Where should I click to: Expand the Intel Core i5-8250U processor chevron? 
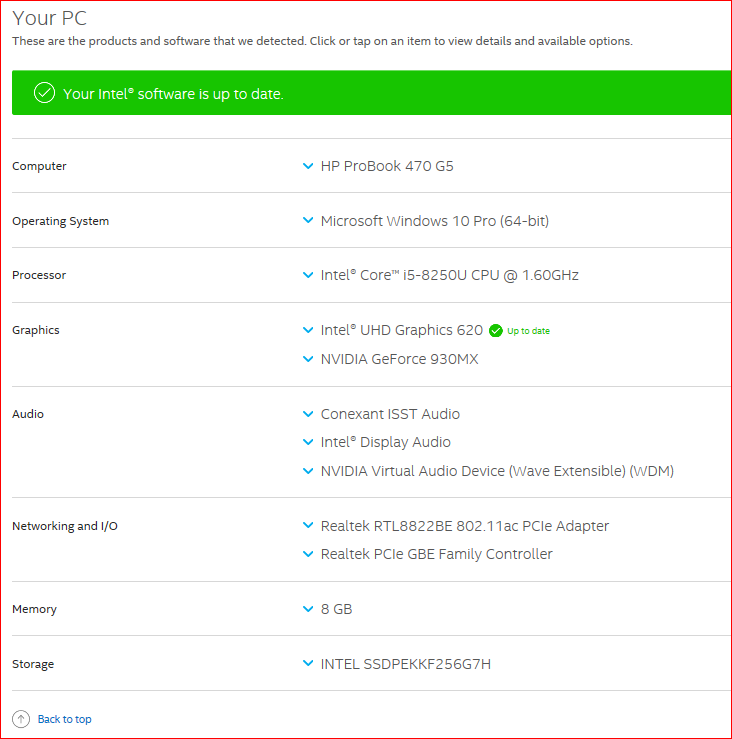point(308,275)
